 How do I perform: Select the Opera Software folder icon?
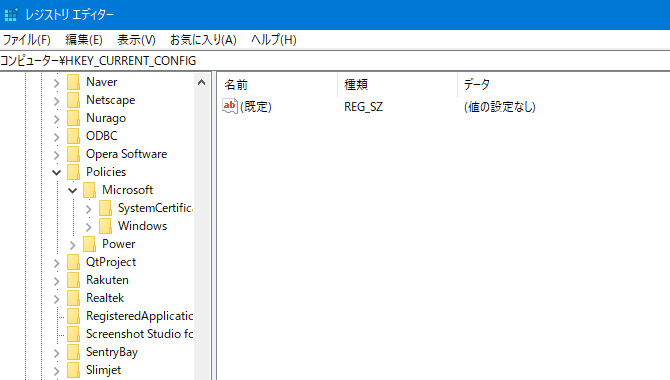coord(73,154)
